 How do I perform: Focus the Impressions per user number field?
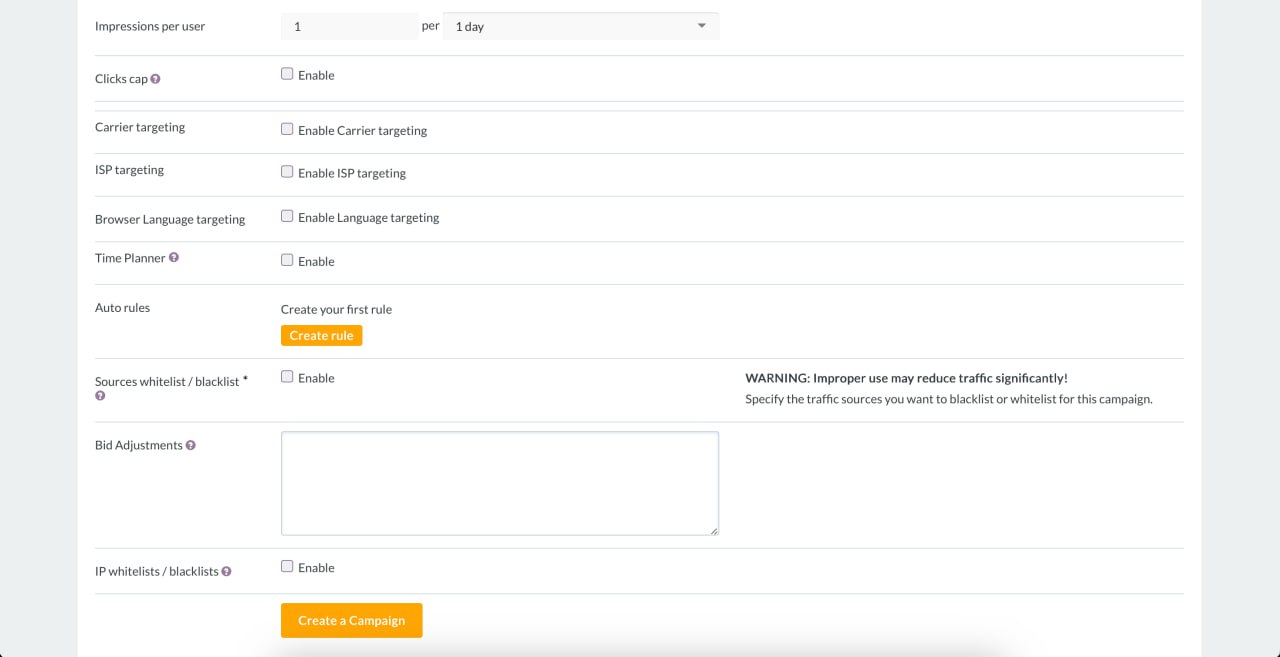[349, 27]
